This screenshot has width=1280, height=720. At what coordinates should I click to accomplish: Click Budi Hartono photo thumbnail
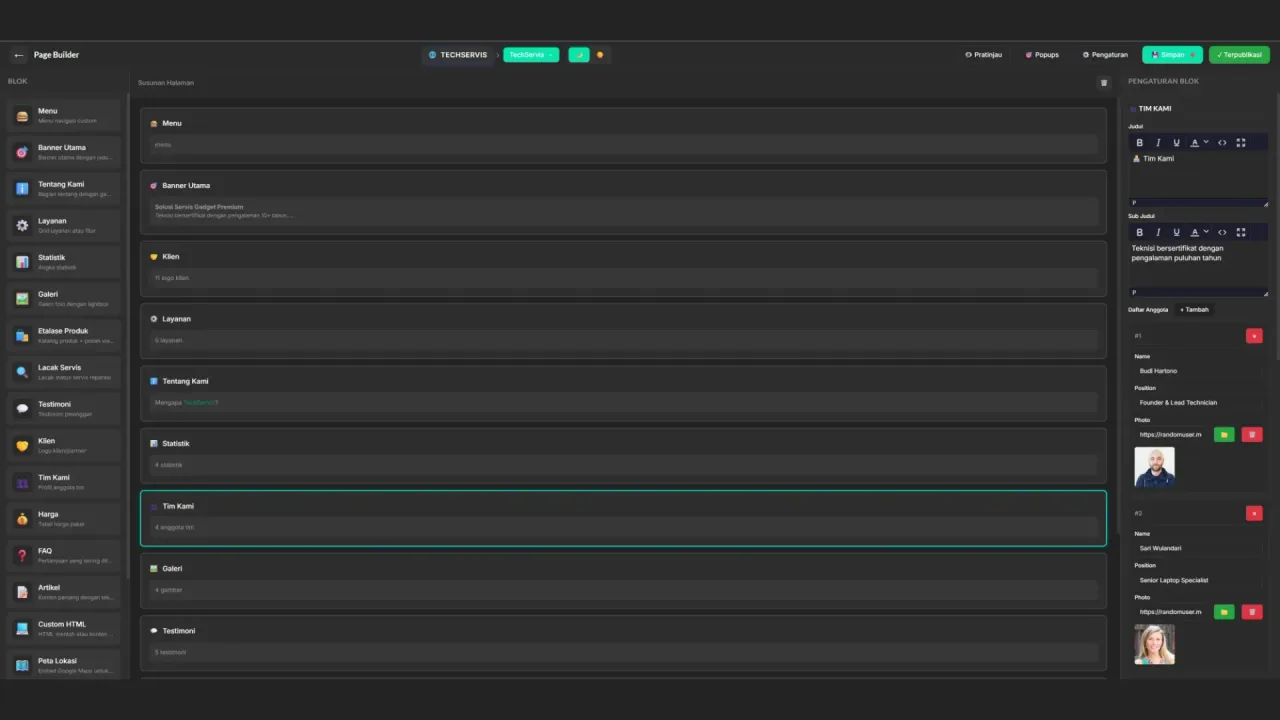click(x=1154, y=467)
